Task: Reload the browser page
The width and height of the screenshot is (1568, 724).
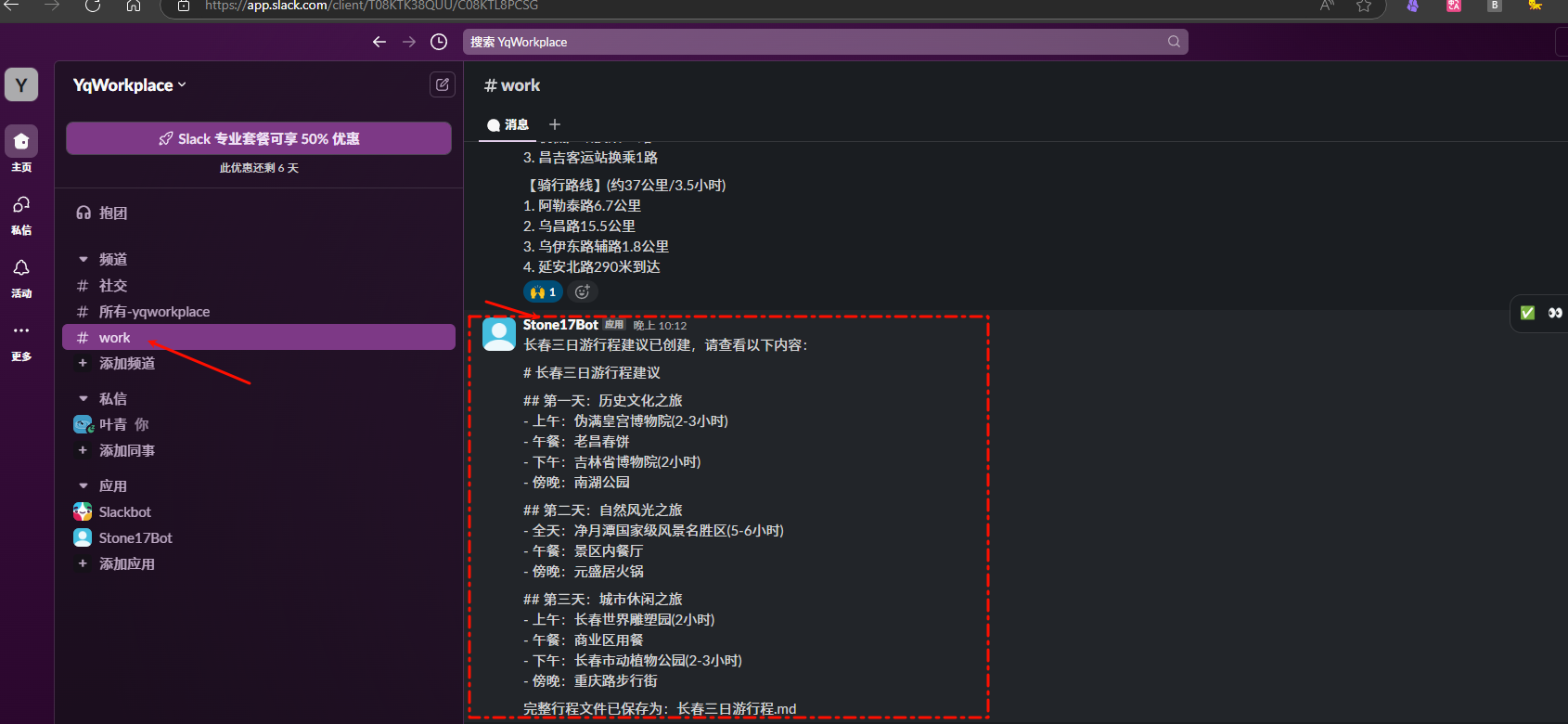Action: coord(93,6)
